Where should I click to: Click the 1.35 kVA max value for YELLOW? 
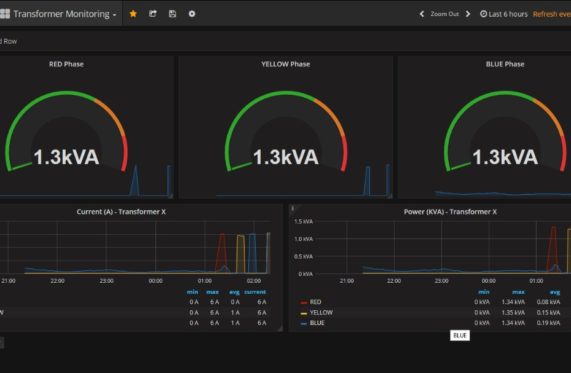point(513,312)
